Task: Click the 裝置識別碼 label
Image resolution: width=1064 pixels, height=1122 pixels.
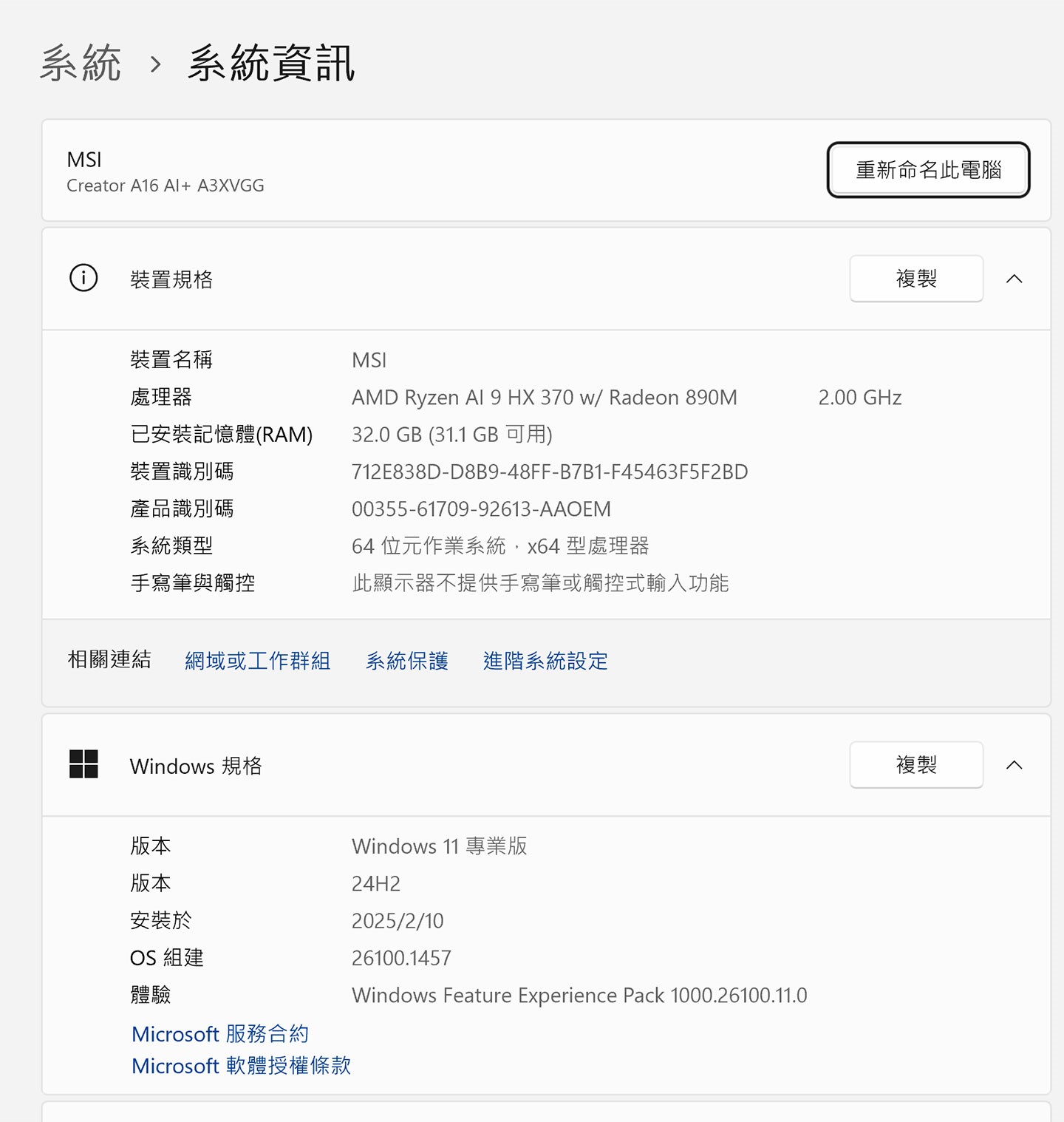Action: click(182, 472)
